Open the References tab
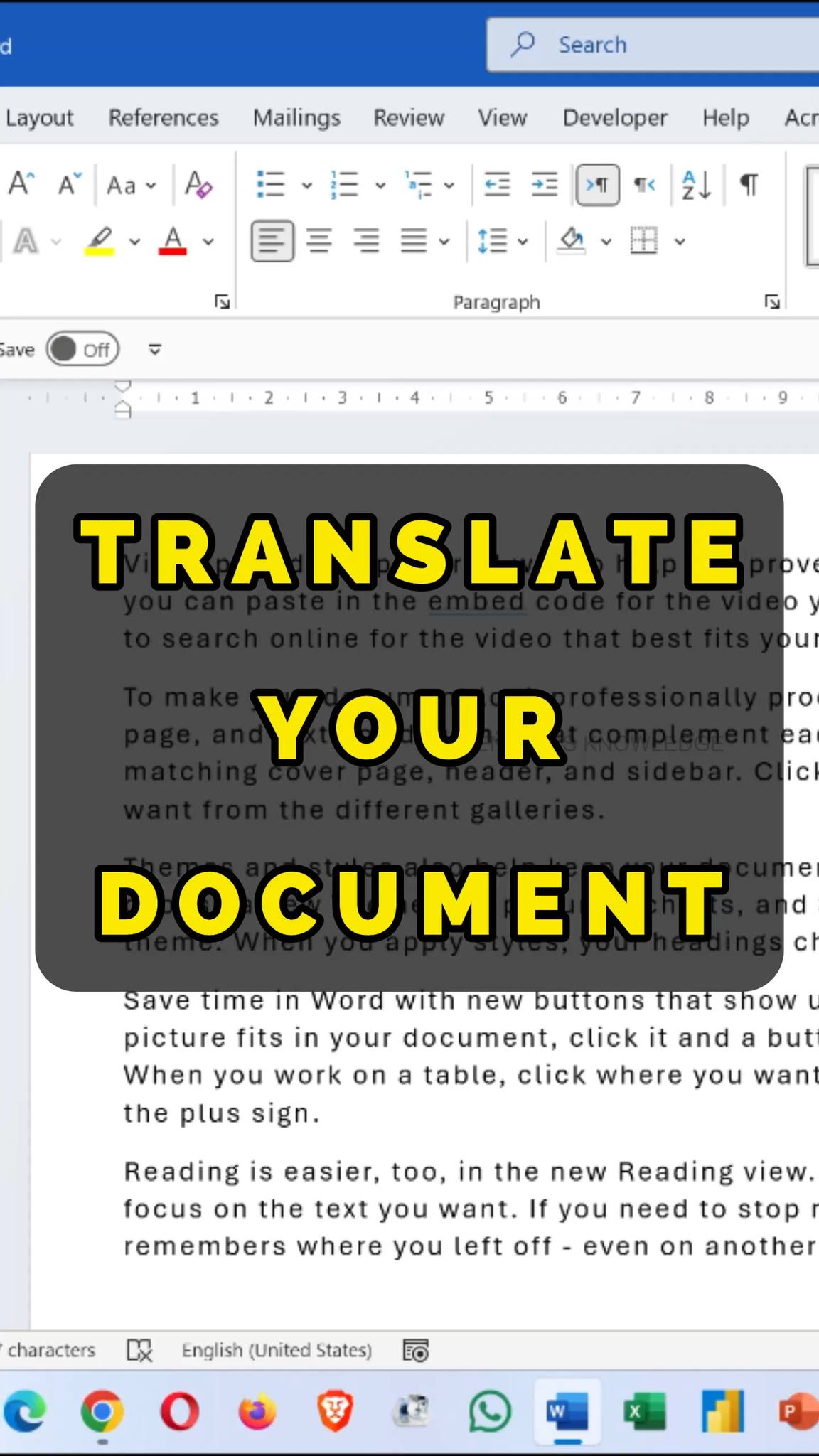The image size is (819, 1456). tap(164, 117)
